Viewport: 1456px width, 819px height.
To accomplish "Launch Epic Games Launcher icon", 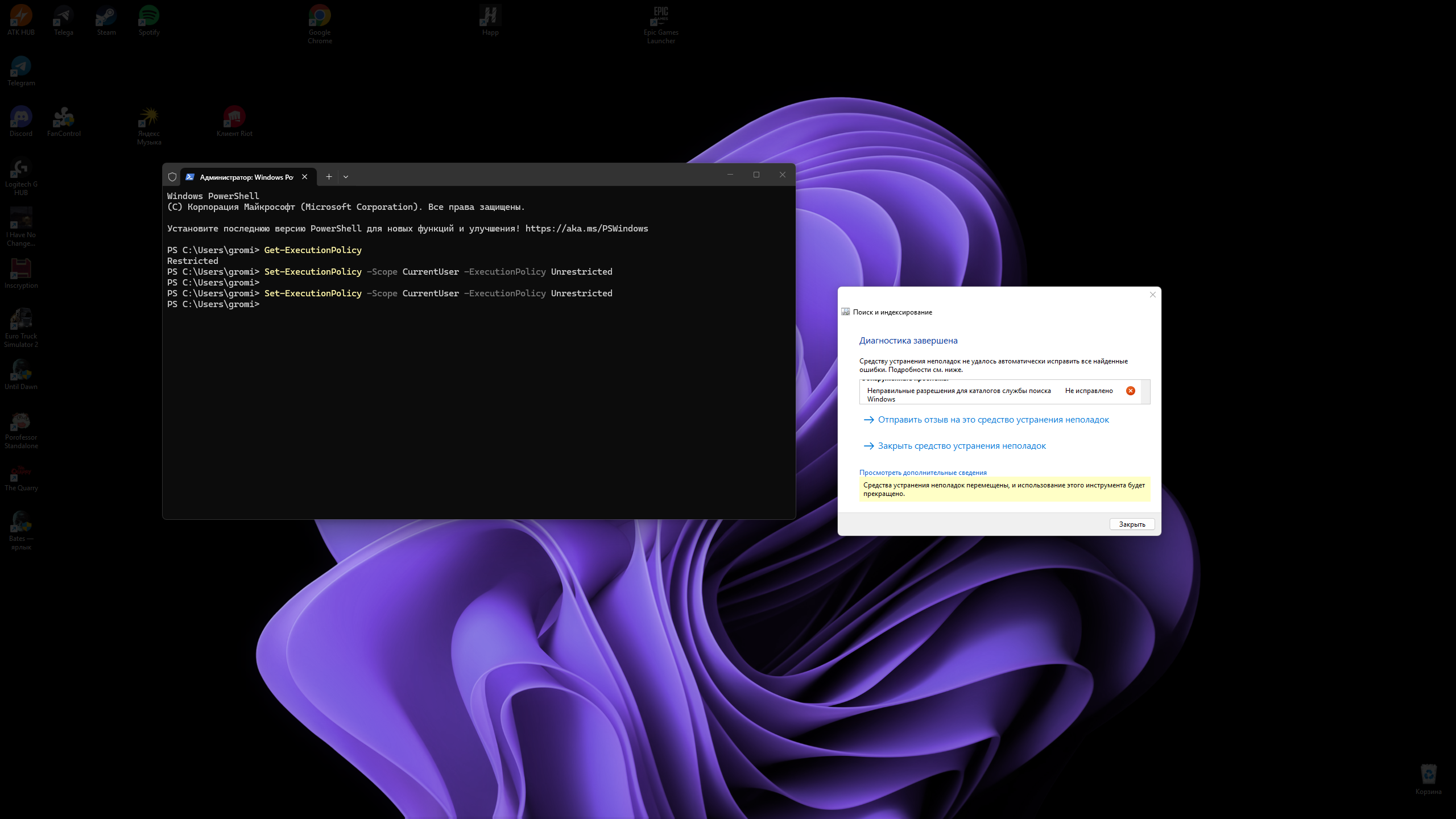I will tap(661, 24).
